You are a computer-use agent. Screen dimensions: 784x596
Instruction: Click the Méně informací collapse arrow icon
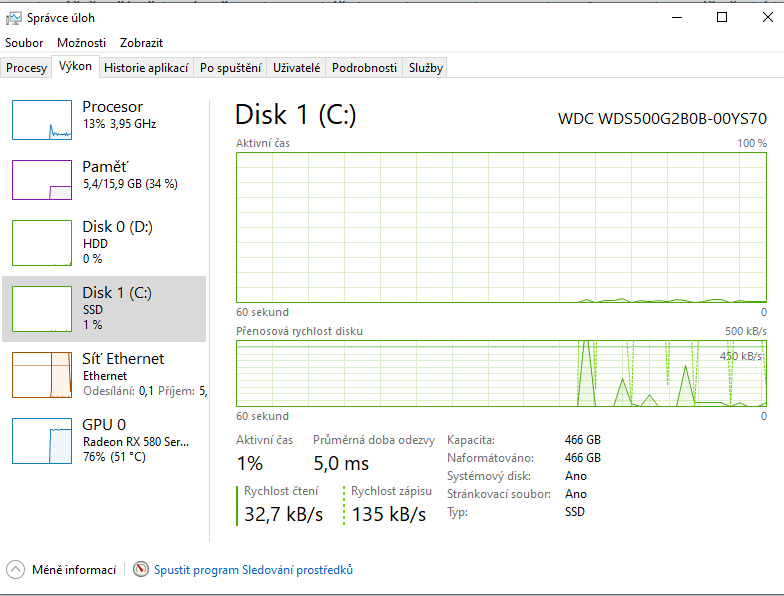15,570
